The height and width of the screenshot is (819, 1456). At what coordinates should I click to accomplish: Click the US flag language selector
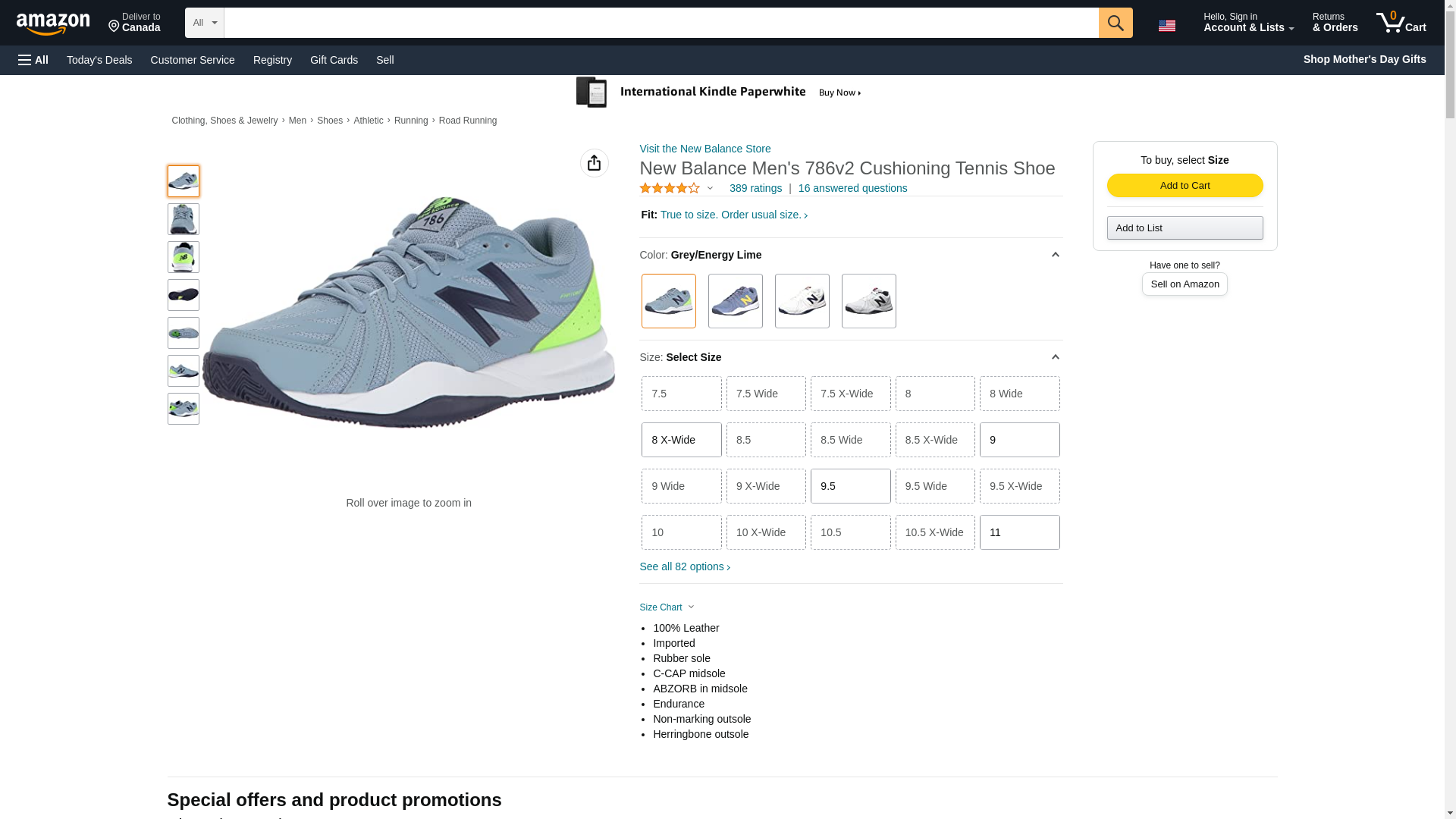(1166, 26)
